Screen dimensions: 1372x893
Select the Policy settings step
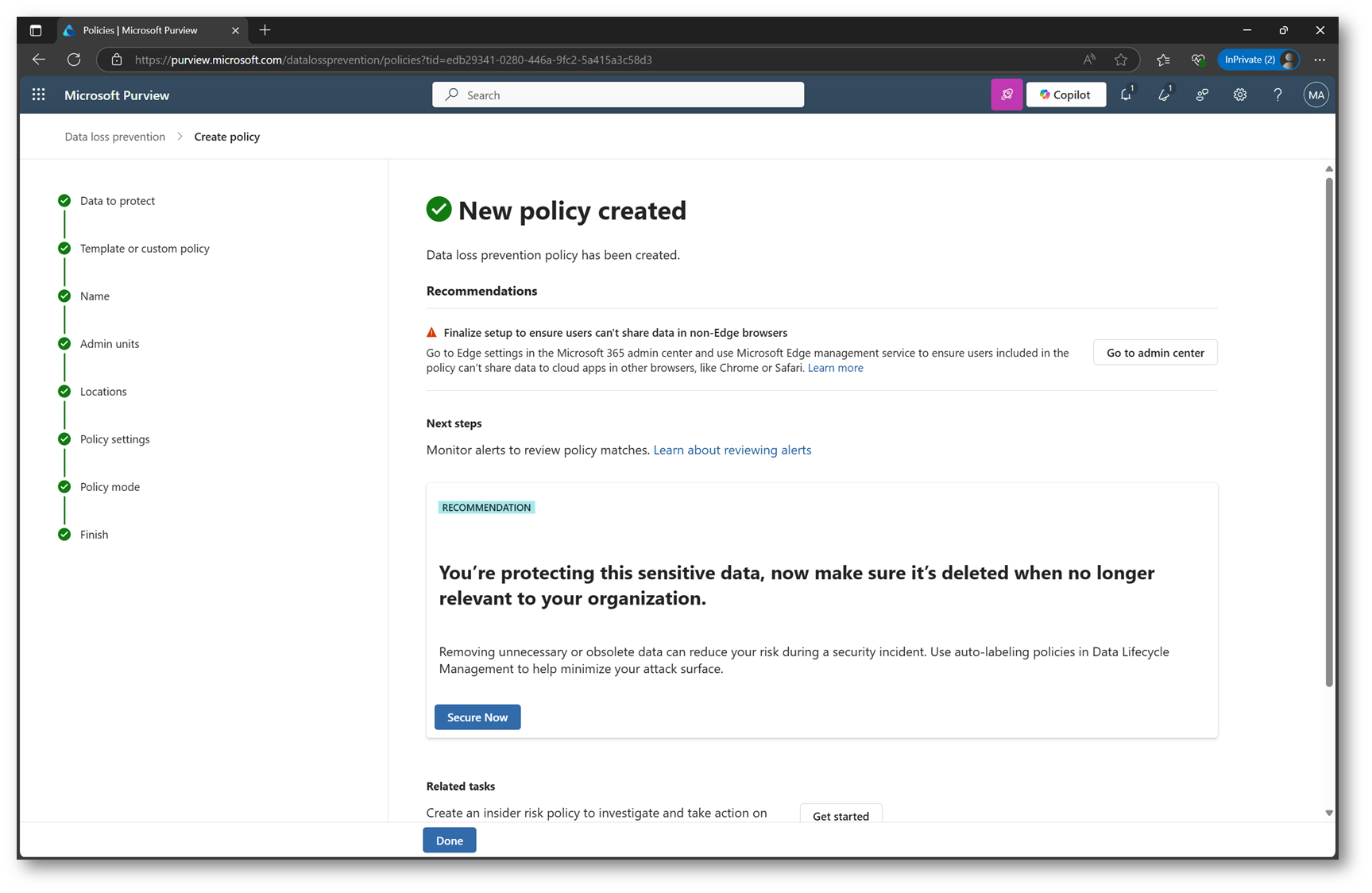coord(114,439)
